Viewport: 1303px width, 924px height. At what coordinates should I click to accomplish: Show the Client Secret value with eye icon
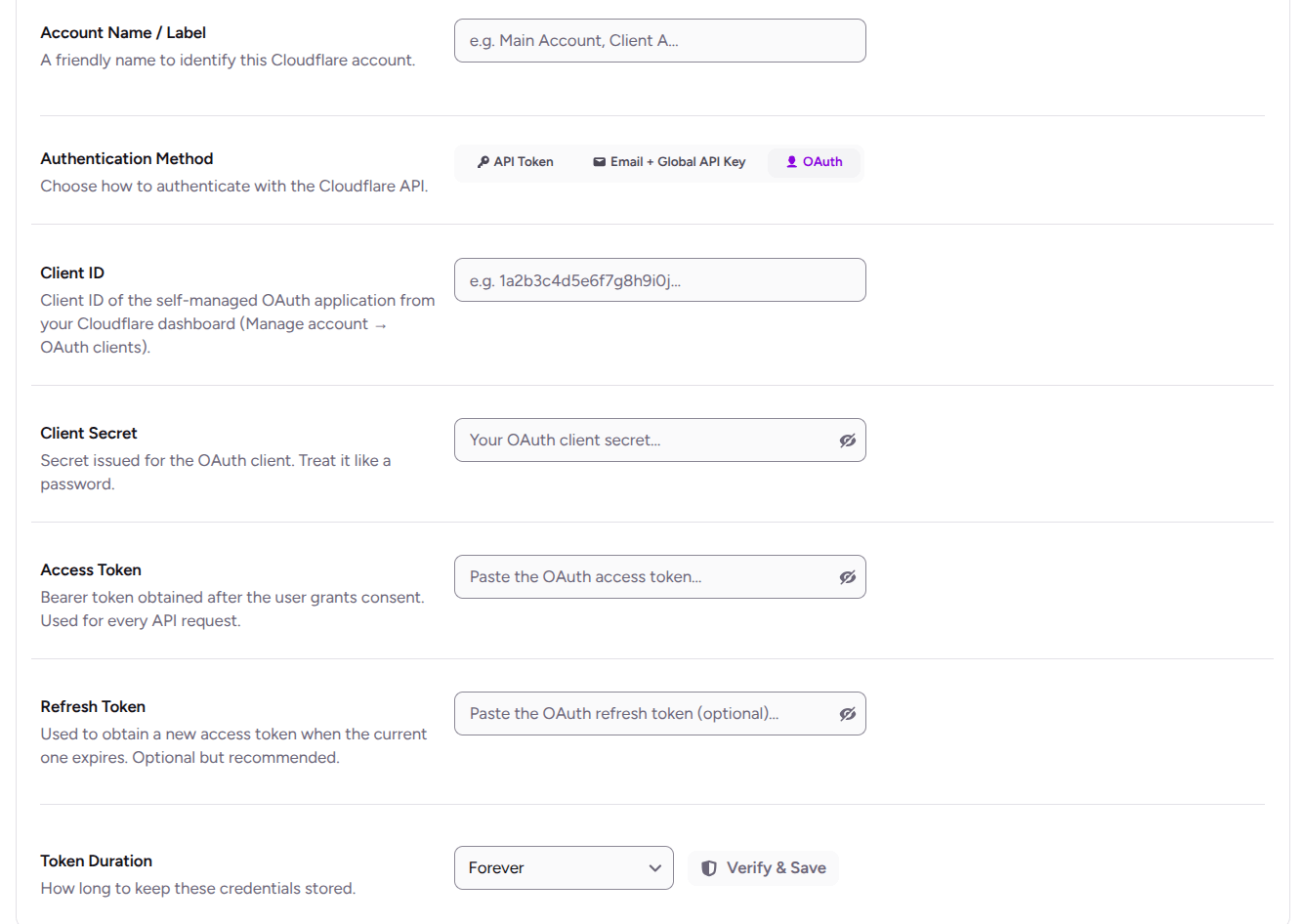click(x=848, y=441)
